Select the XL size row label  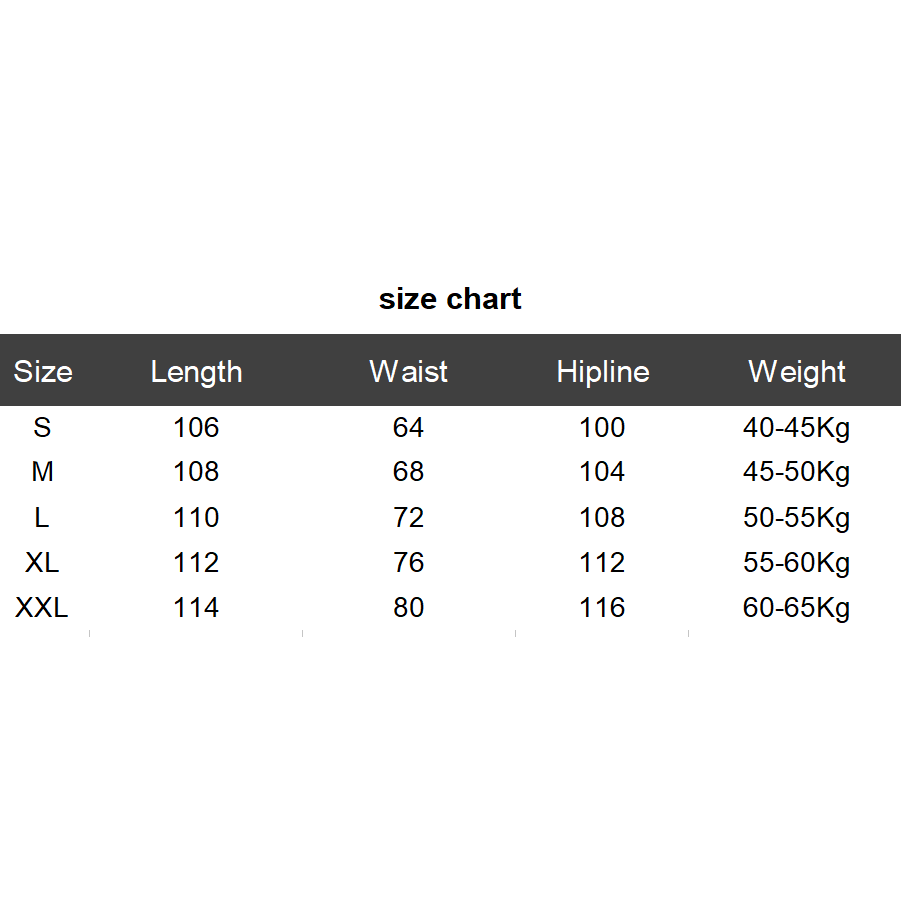(x=42, y=563)
